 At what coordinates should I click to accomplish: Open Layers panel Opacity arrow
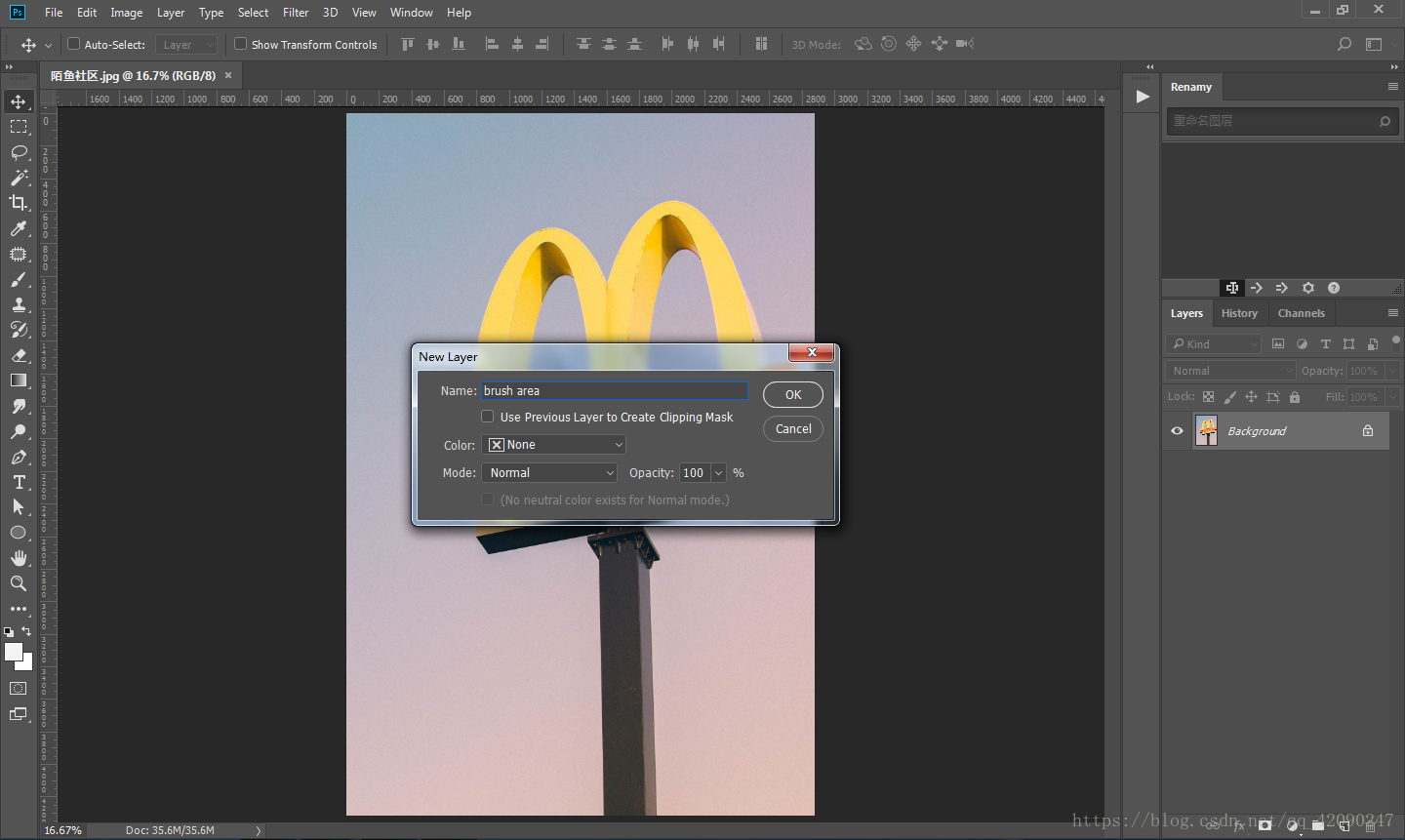[1392, 371]
